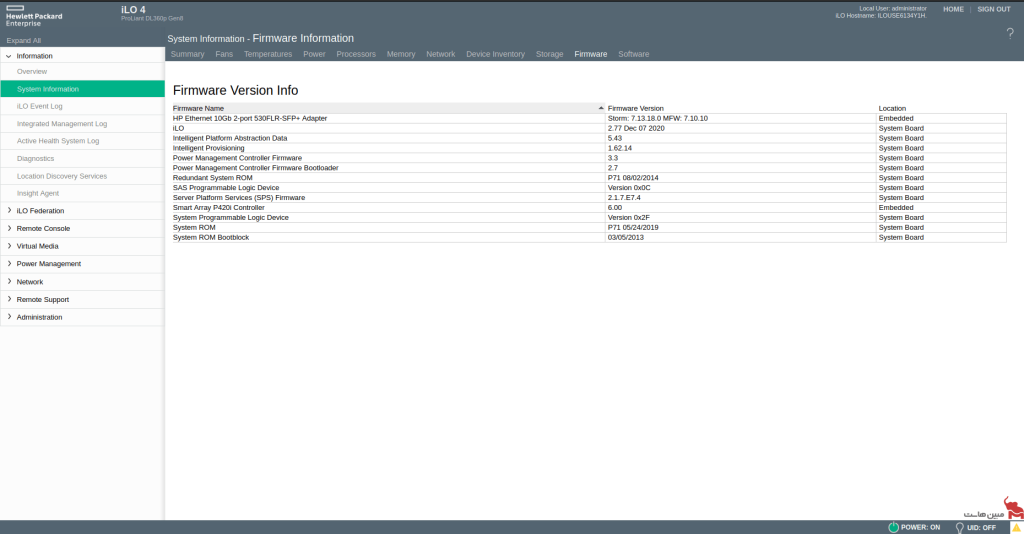Select SAS Programmable Logic Device row
The image size is (1024, 534).
589,188
